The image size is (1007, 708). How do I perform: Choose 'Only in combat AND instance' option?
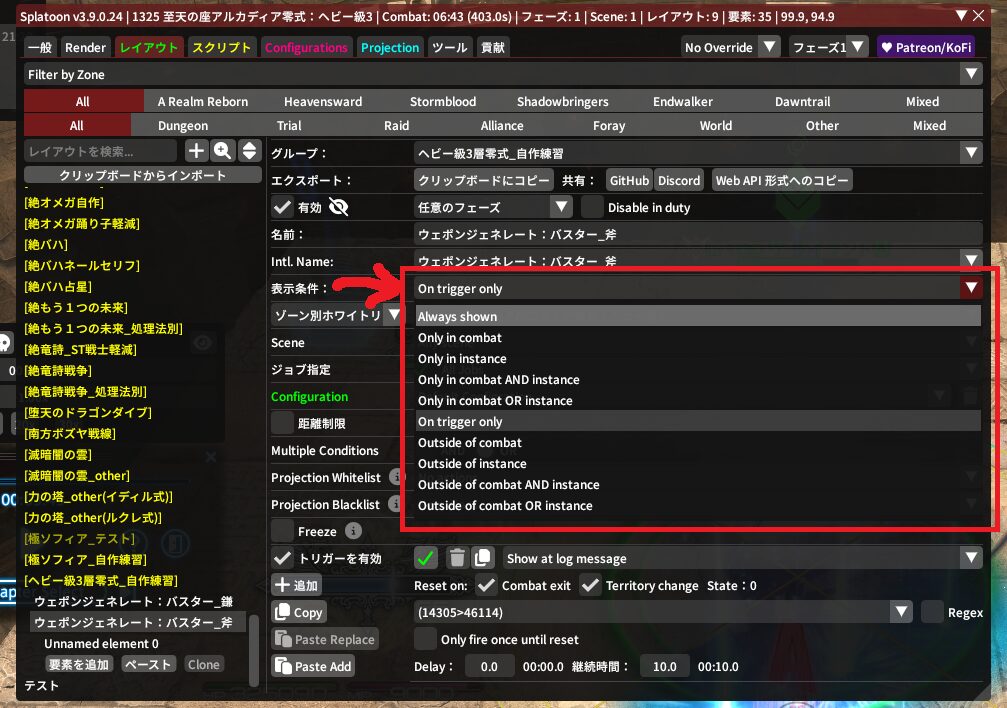498,380
